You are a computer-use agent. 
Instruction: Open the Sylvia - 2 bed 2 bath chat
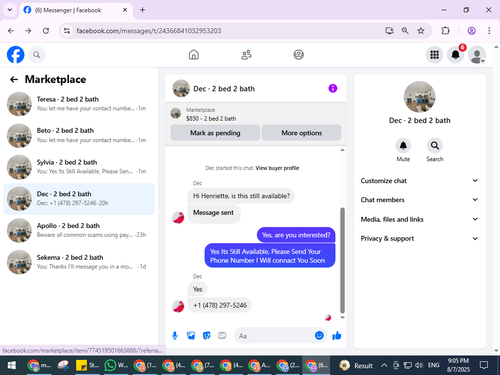79,167
